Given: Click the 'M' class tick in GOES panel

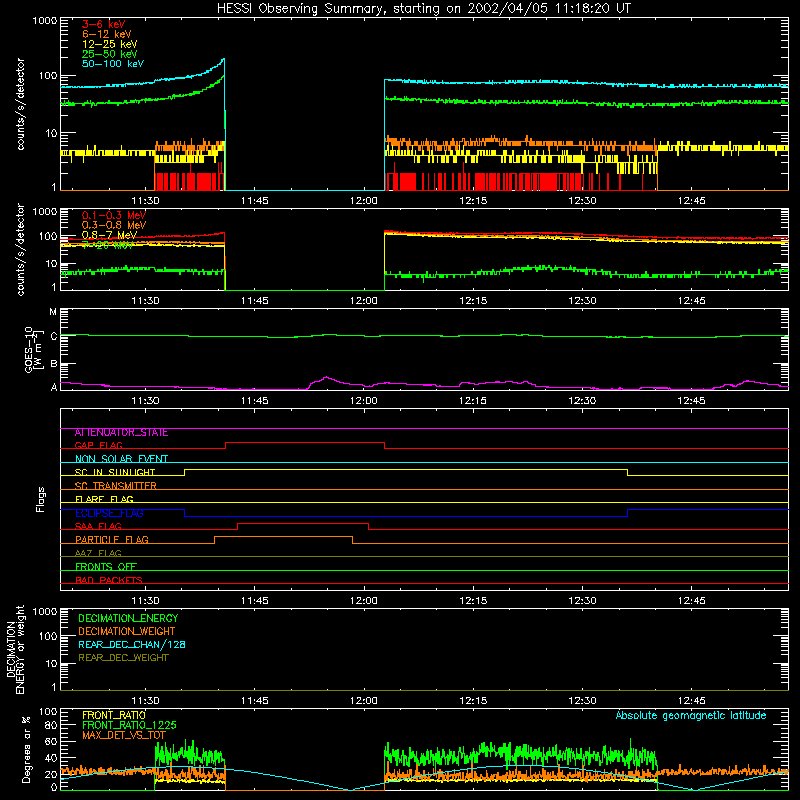Looking at the screenshot, I should click(x=53, y=312).
